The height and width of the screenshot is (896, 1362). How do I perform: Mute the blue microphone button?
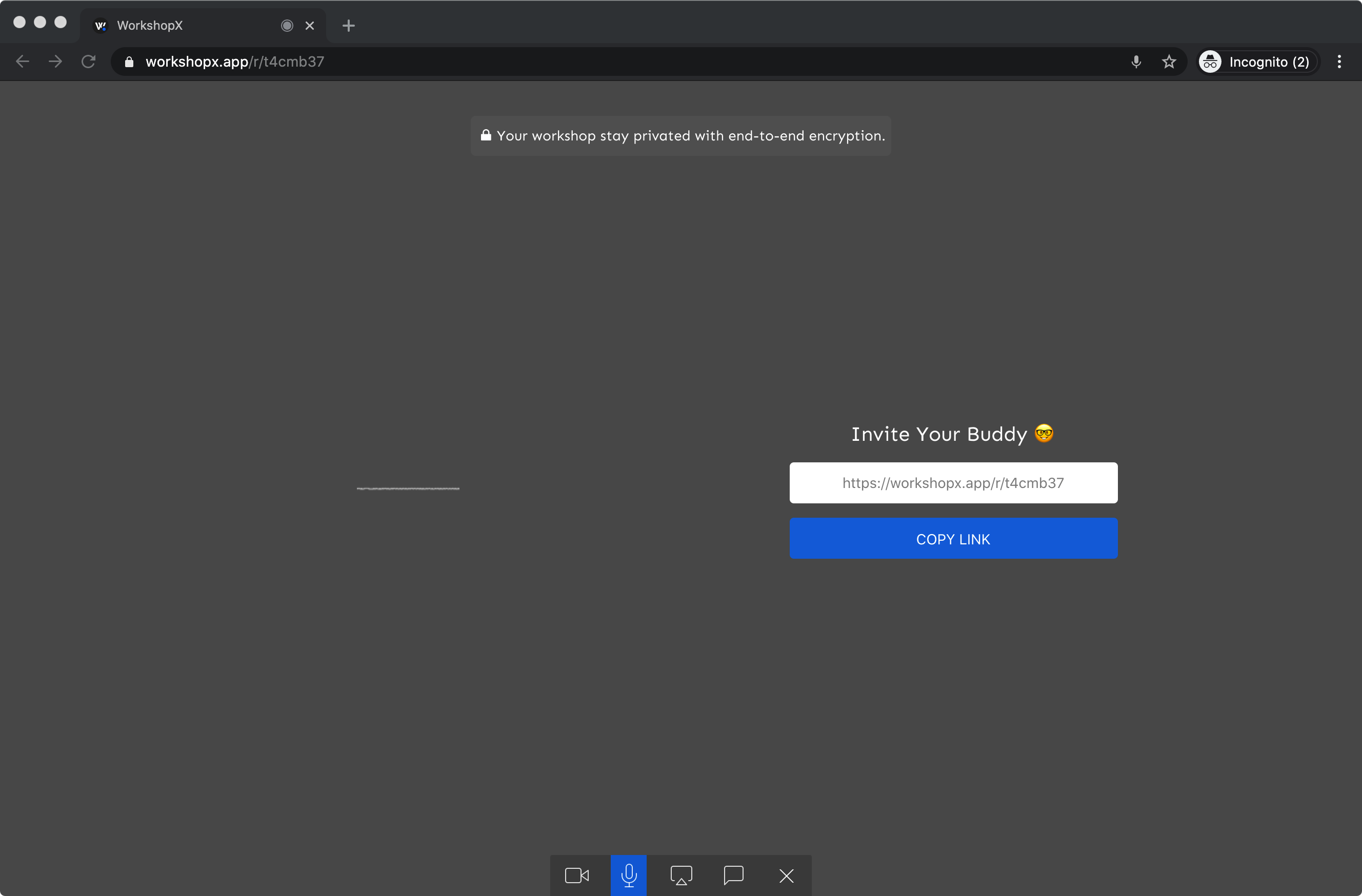point(628,875)
